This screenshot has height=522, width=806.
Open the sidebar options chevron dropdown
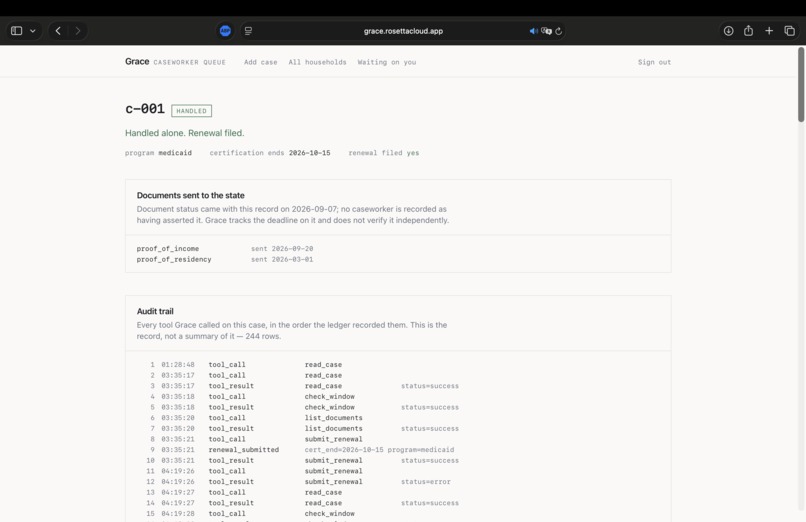click(33, 31)
